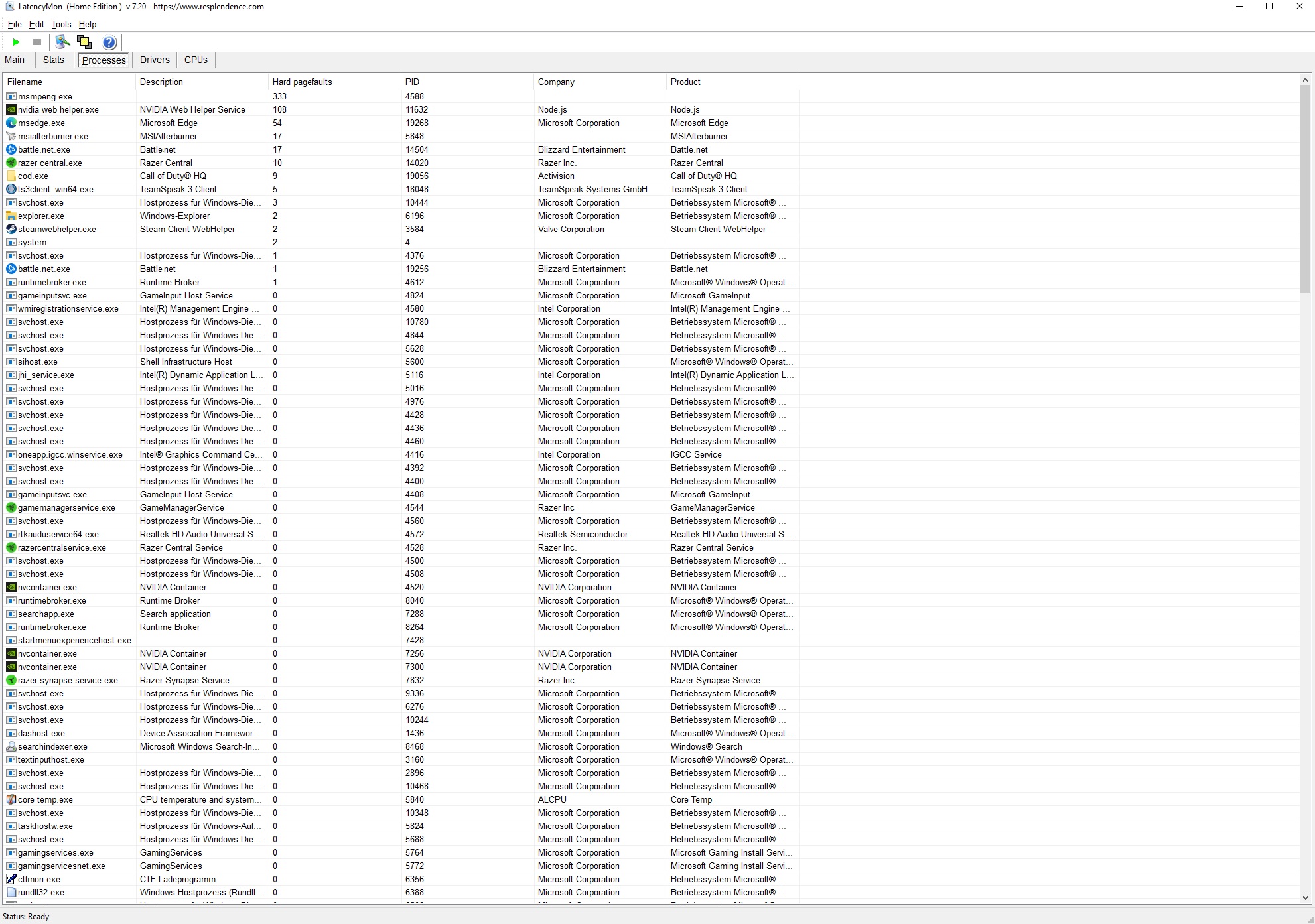
Task: Click the razercentralservice.exe icon
Action: pos(11,548)
